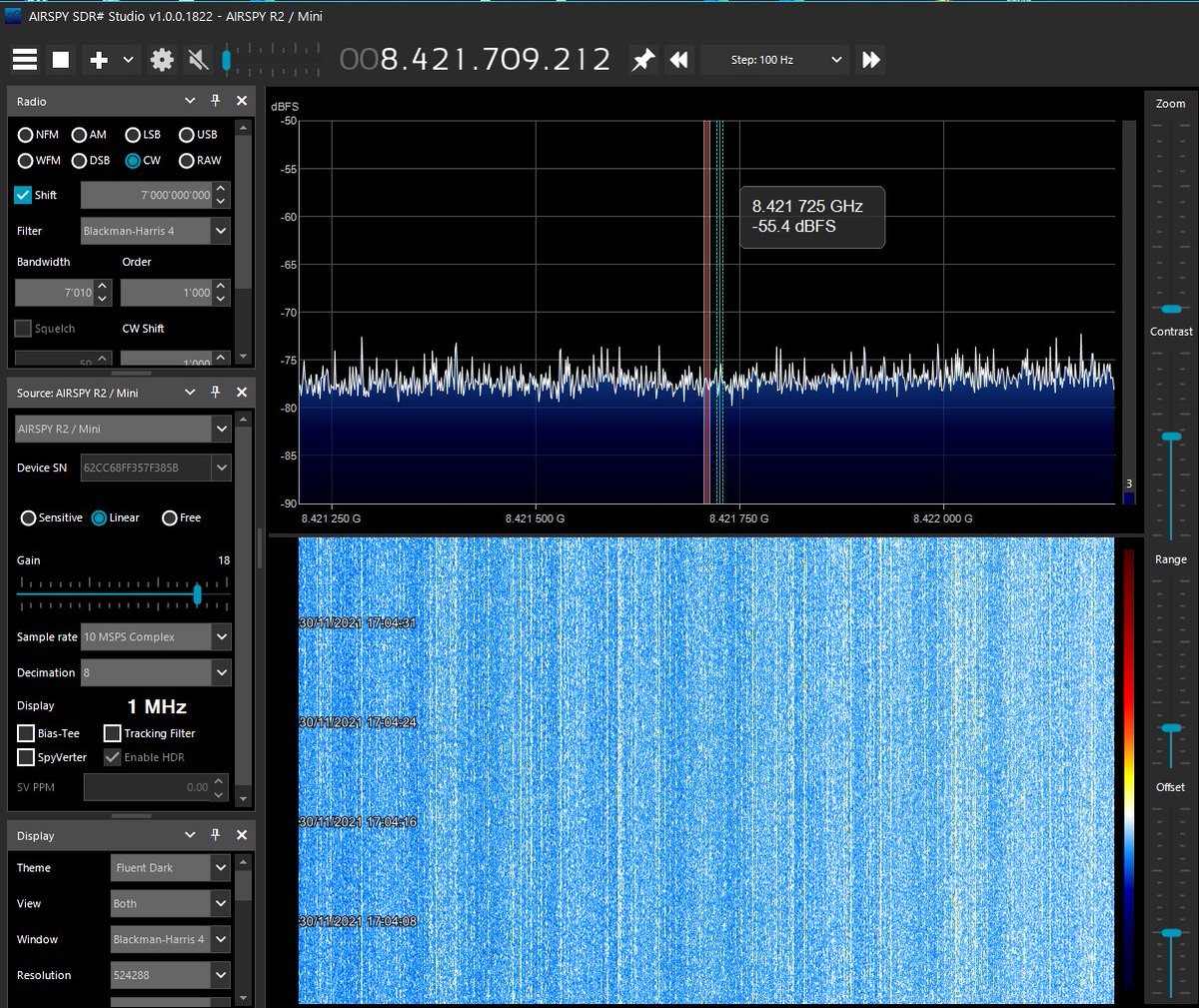Uncheck the Shift checkbox
Image resolution: width=1199 pixels, height=1008 pixels.
click(23, 195)
